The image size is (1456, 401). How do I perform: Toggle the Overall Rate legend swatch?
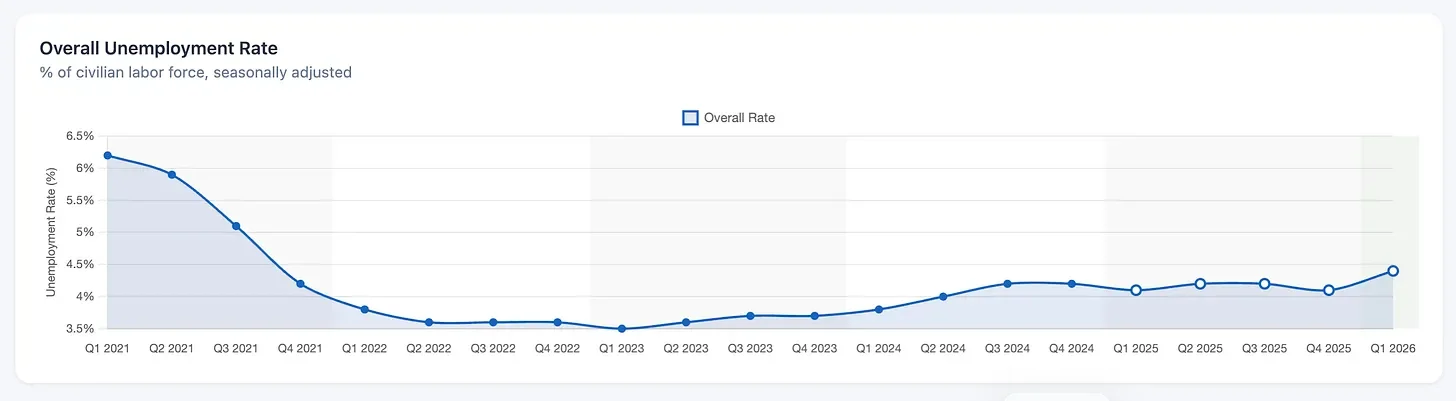[690, 118]
